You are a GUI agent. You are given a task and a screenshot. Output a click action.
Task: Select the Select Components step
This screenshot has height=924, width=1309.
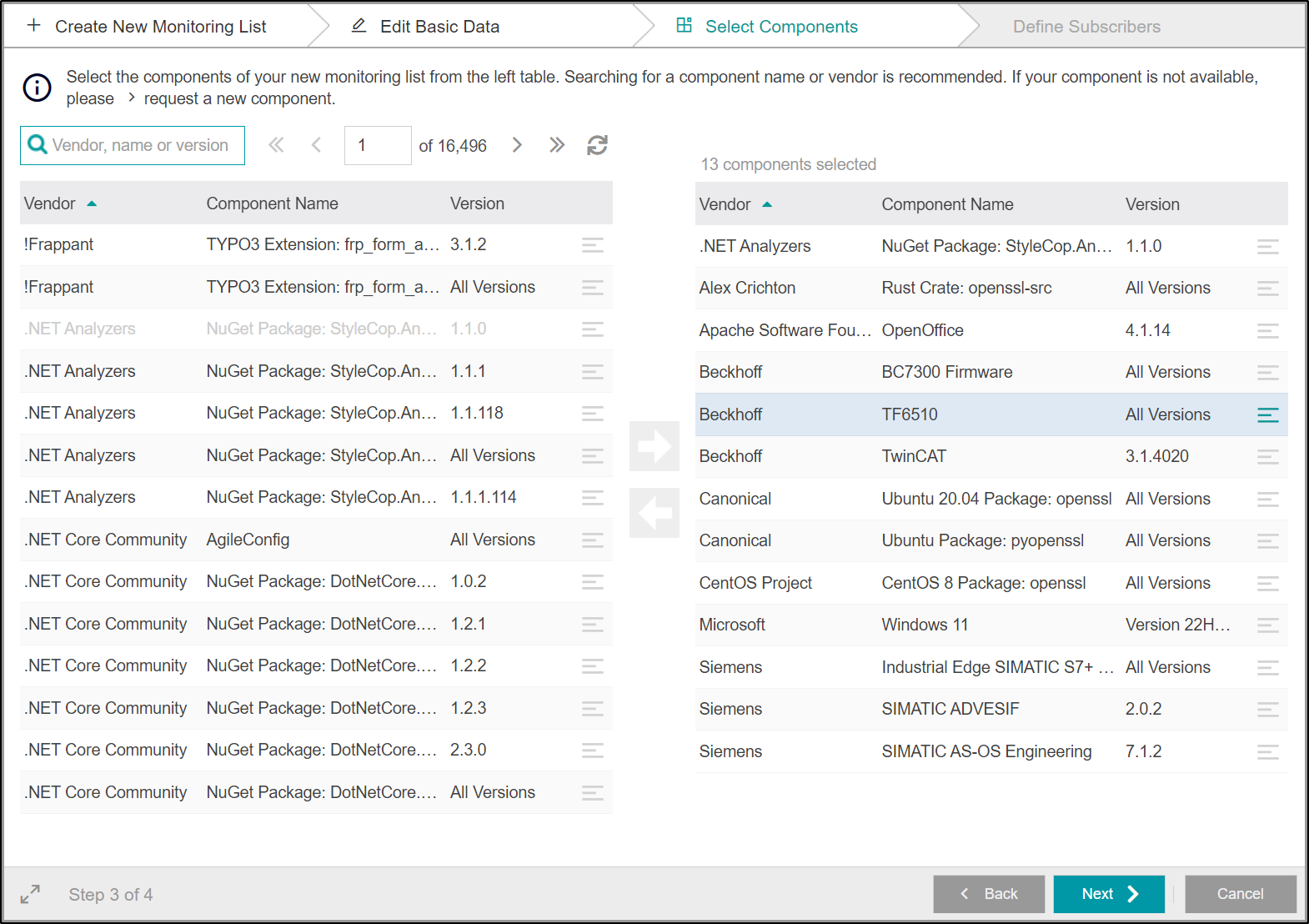click(x=767, y=26)
